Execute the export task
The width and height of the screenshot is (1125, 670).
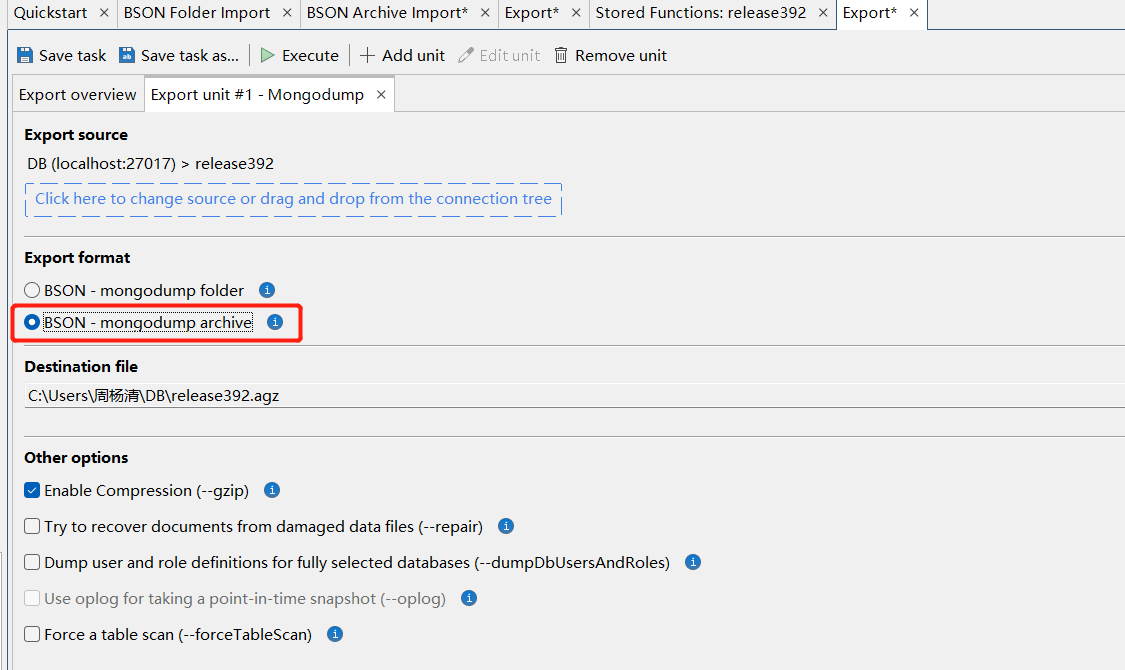coord(299,56)
